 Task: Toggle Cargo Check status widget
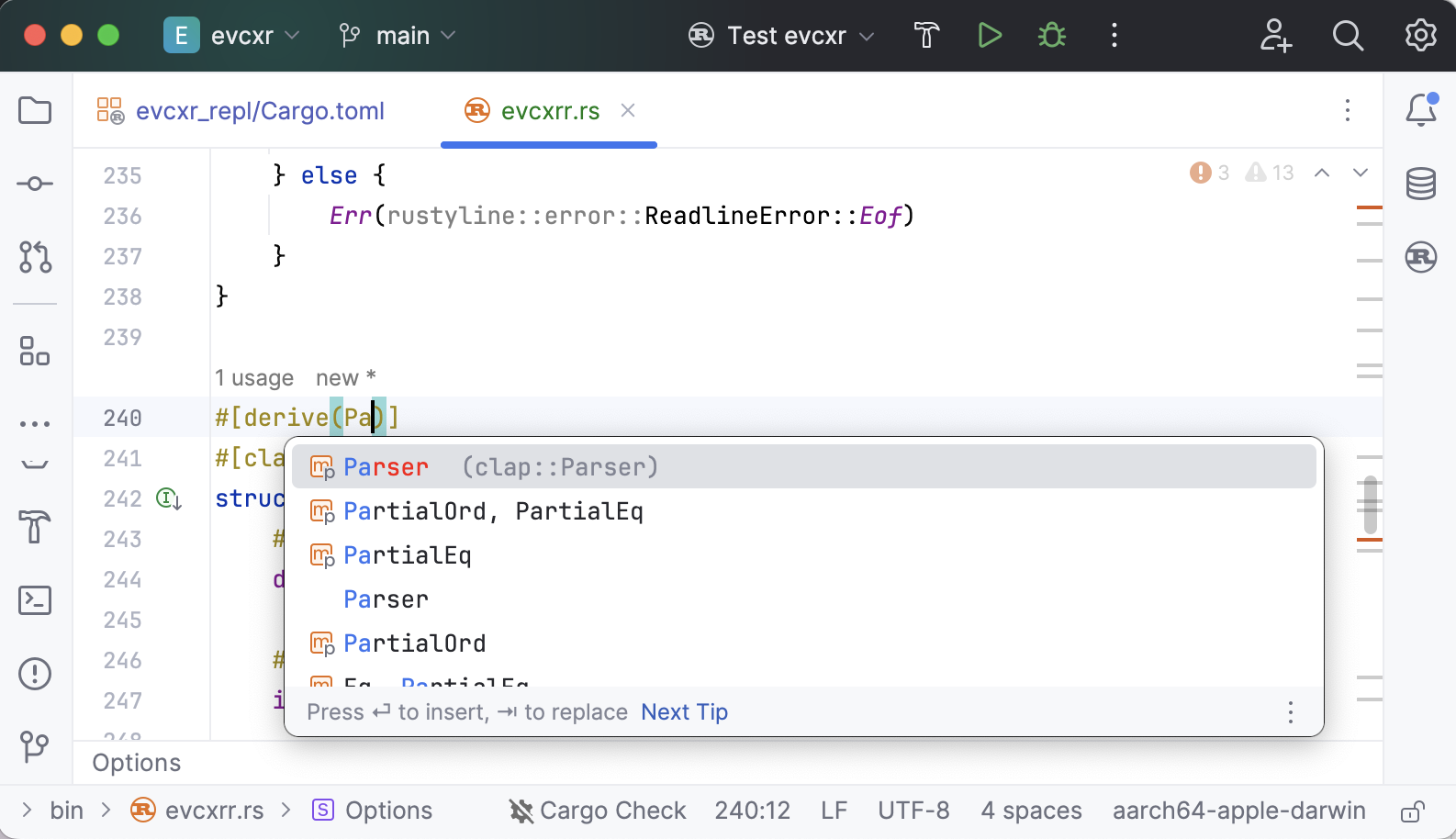(x=598, y=811)
